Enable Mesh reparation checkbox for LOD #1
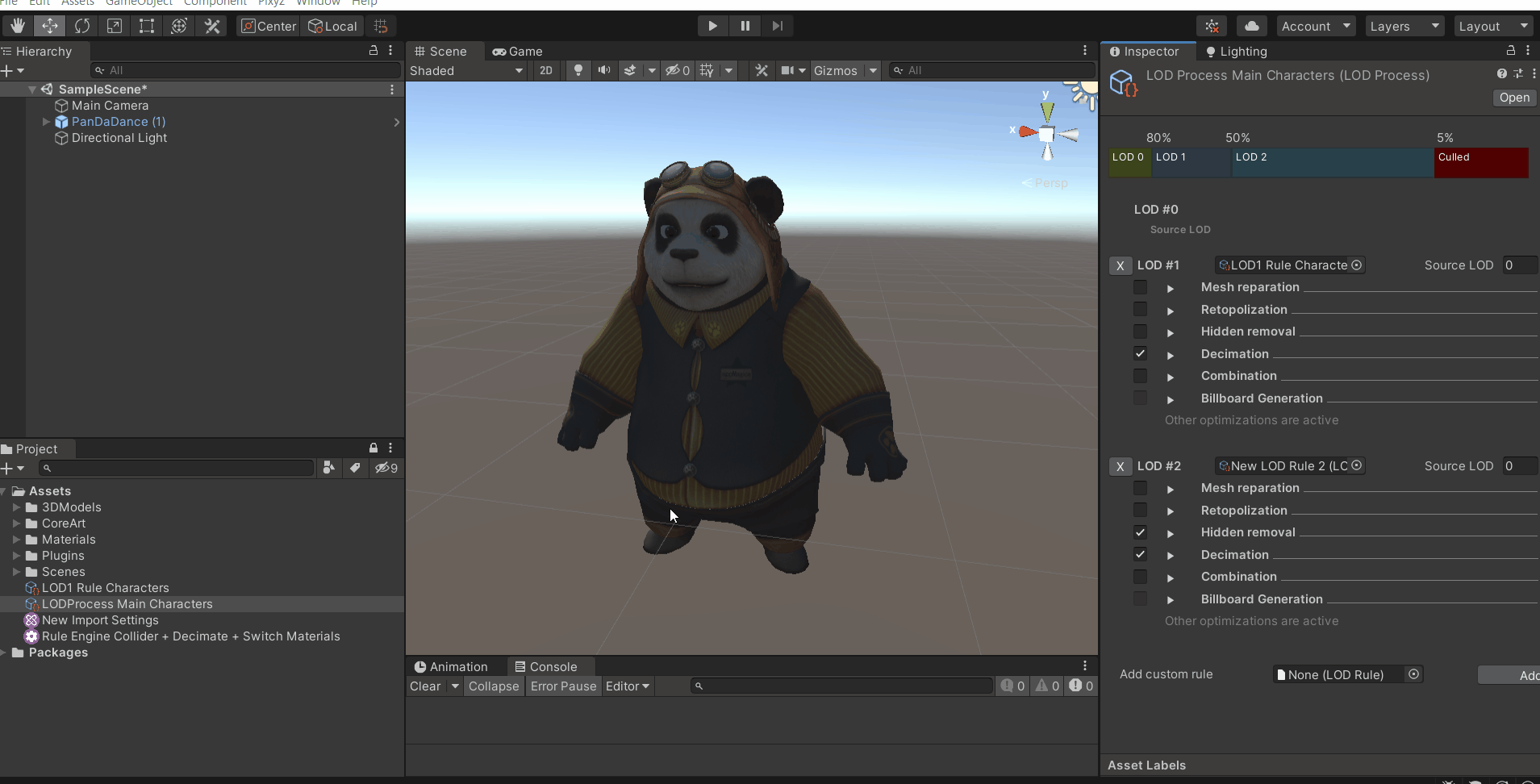1540x784 pixels. [x=1140, y=287]
